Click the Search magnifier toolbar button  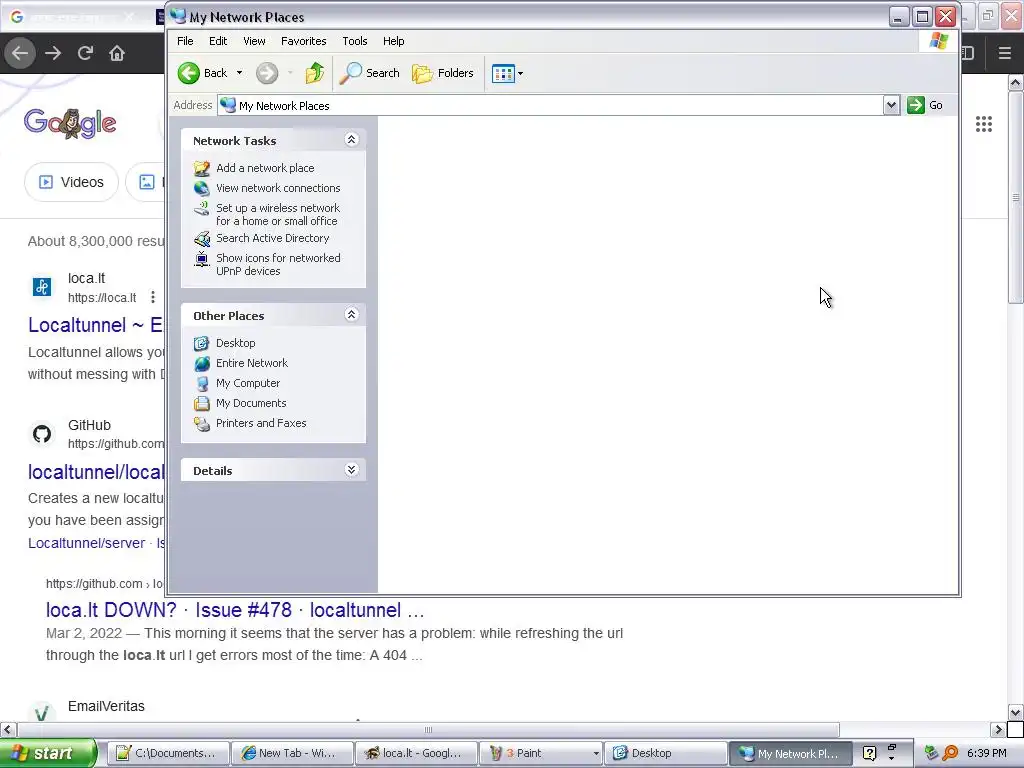click(370, 73)
